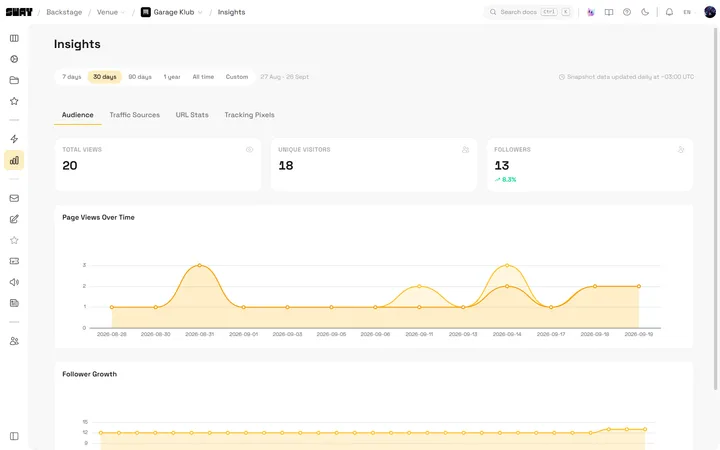
Task: Click the 27 Aug - 26 Sept date text
Action: coord(285,77)
